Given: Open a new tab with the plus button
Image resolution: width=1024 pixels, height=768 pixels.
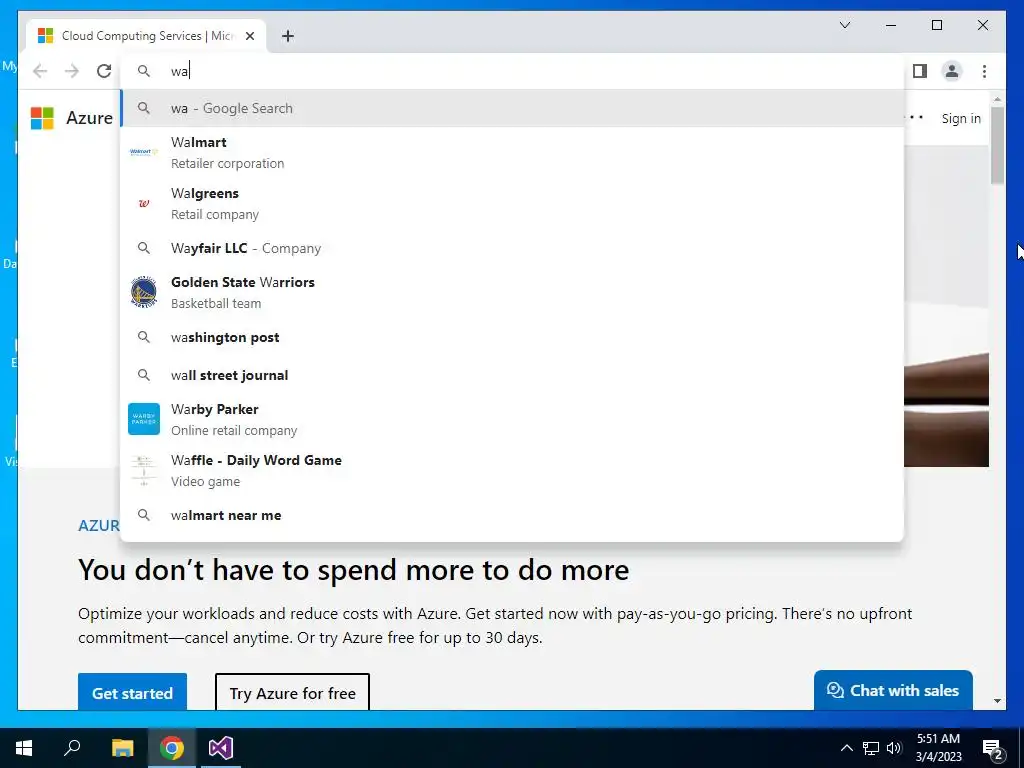Looking at the screenshot, I should (x=288, y=36).
